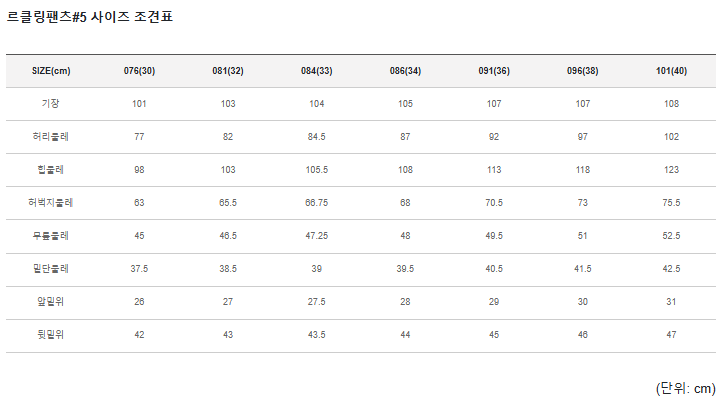Click the 086(34) size column header
721x400 pixels.
(x=405, y=71)
